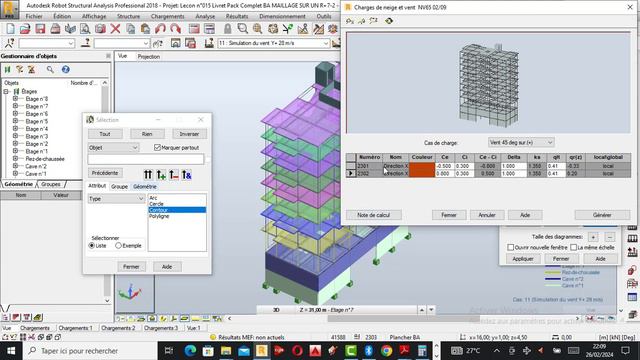Click the bar selection question-mark icon
This screenshot has height=360, width=640.
pos(85,43)
